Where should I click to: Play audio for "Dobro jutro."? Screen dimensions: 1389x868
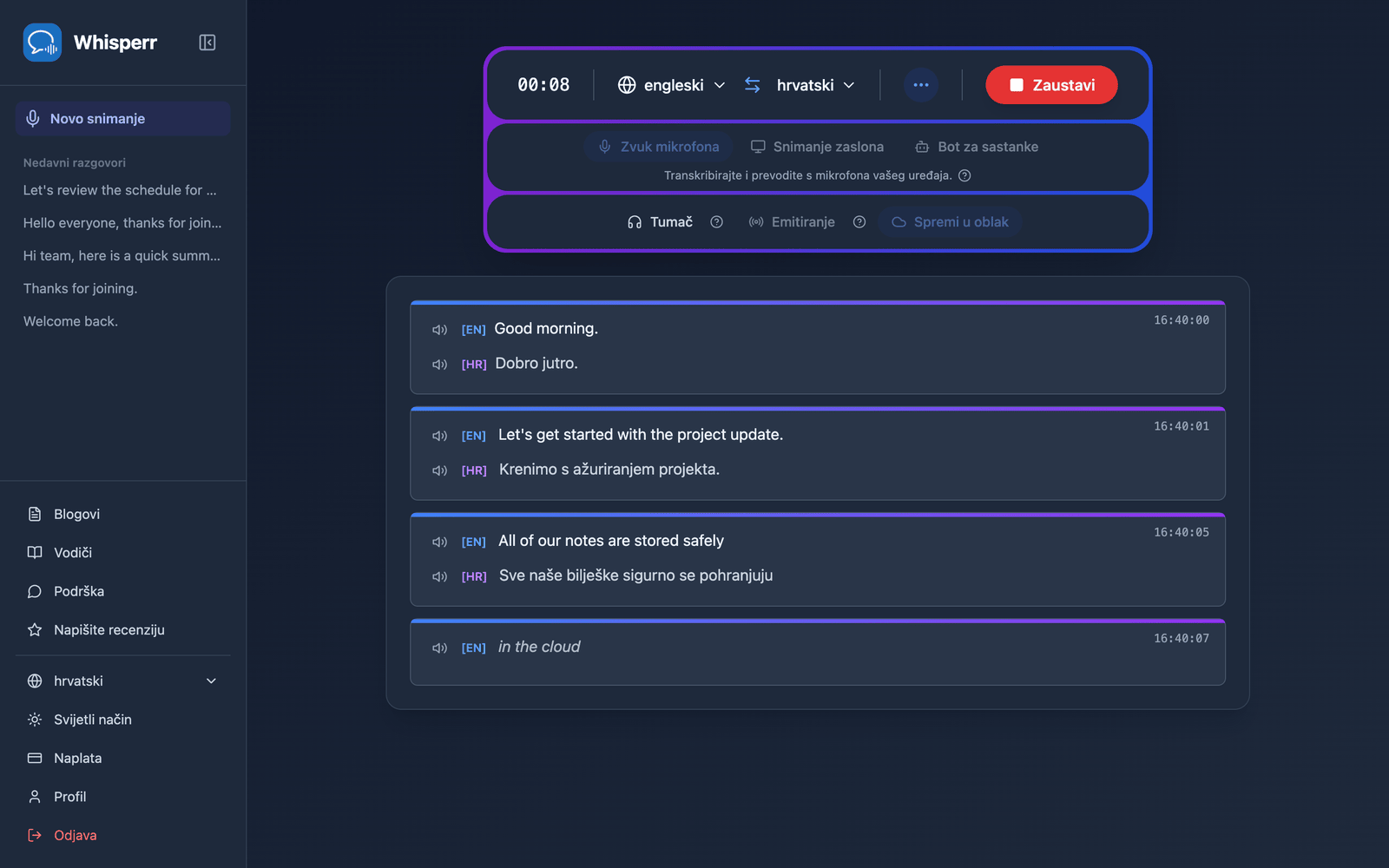coord(440,365)
